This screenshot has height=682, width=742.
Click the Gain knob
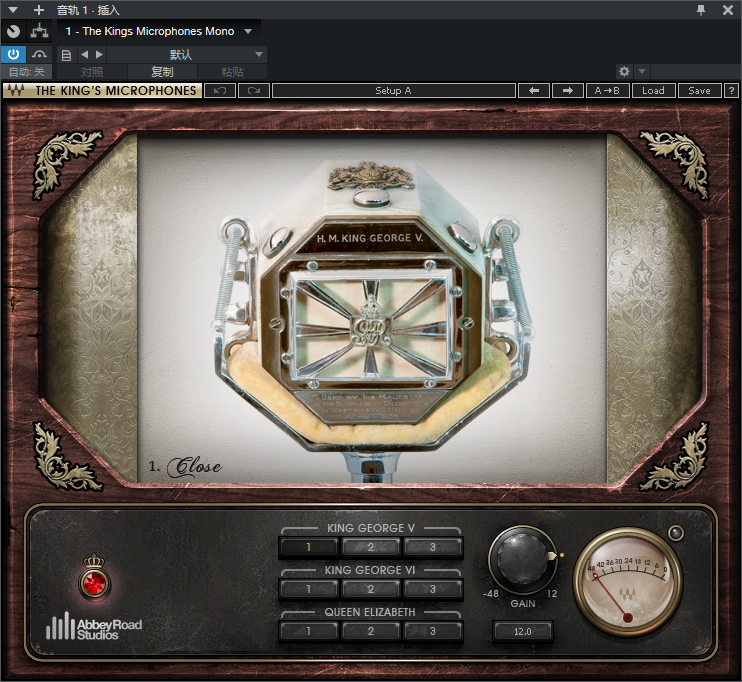tap(522, 559)
